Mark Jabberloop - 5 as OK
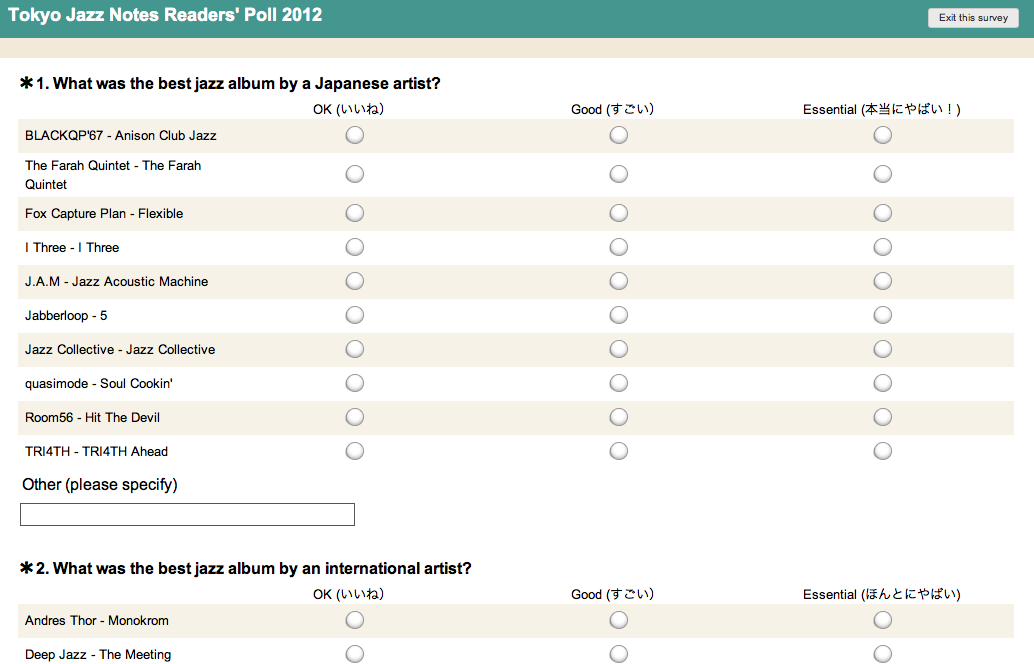This screenshot has height=664, width=1034. 355,315
